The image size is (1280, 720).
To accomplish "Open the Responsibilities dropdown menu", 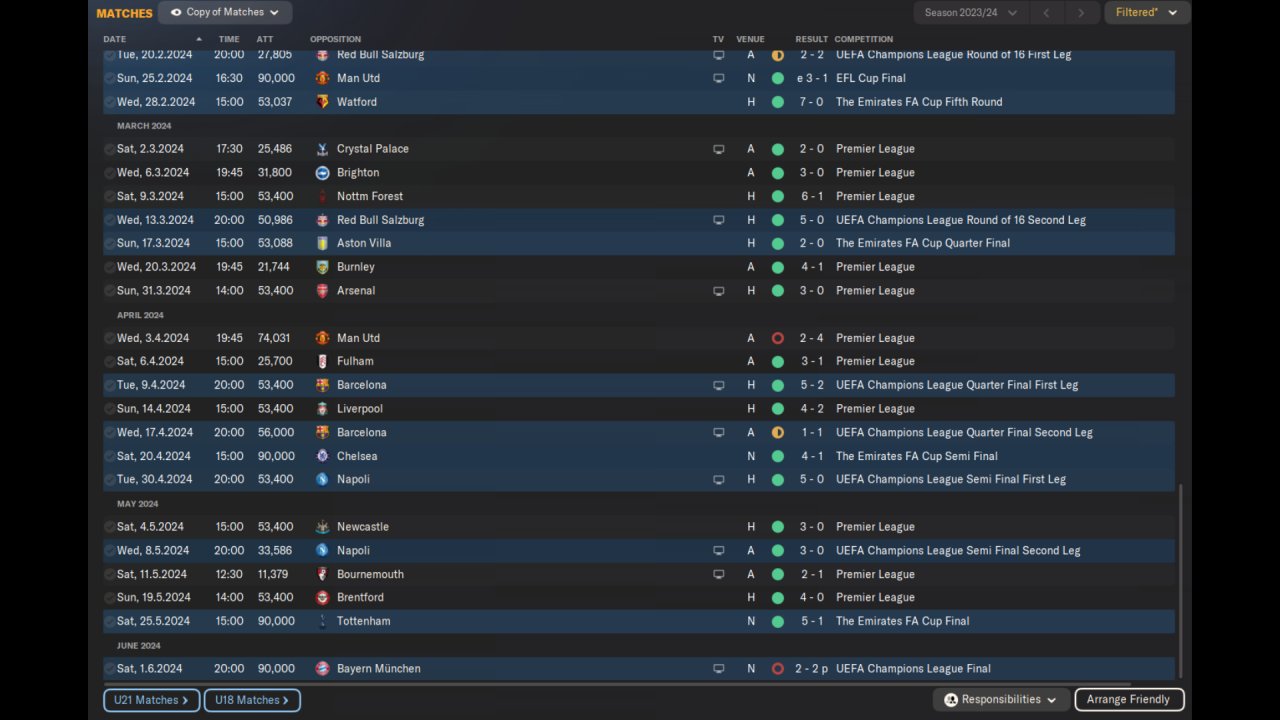I will pos(1000,700).
